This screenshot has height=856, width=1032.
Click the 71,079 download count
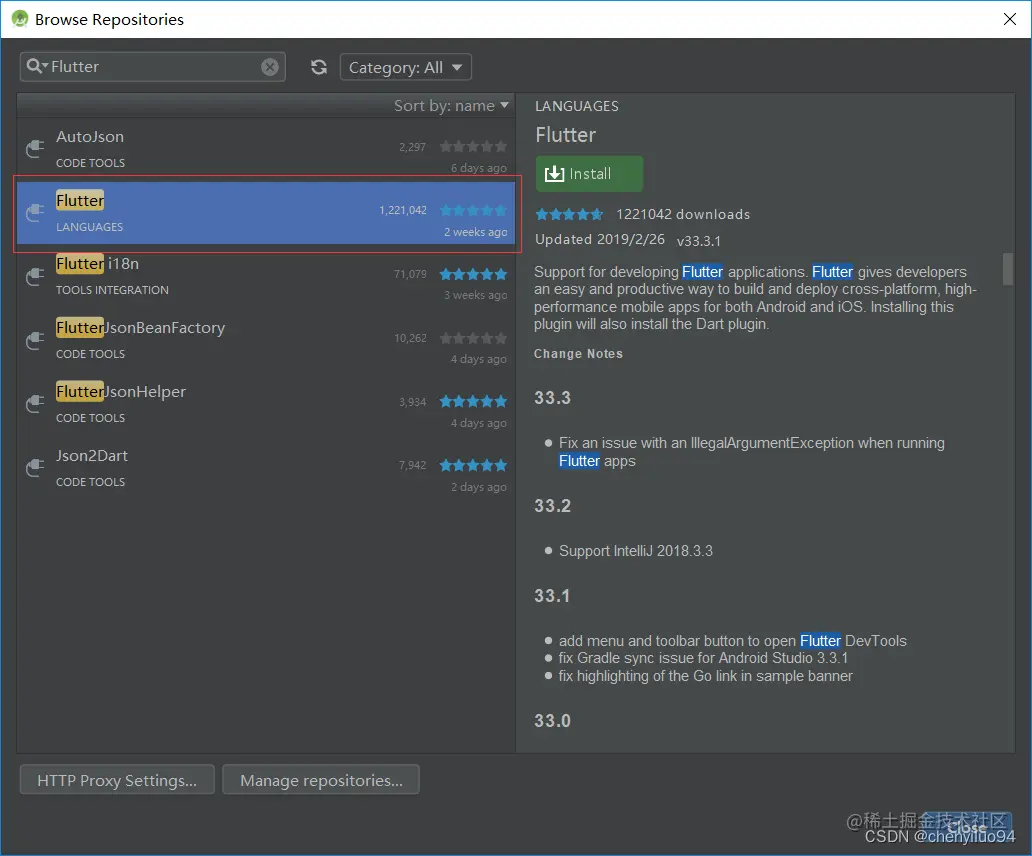(410, 274)
